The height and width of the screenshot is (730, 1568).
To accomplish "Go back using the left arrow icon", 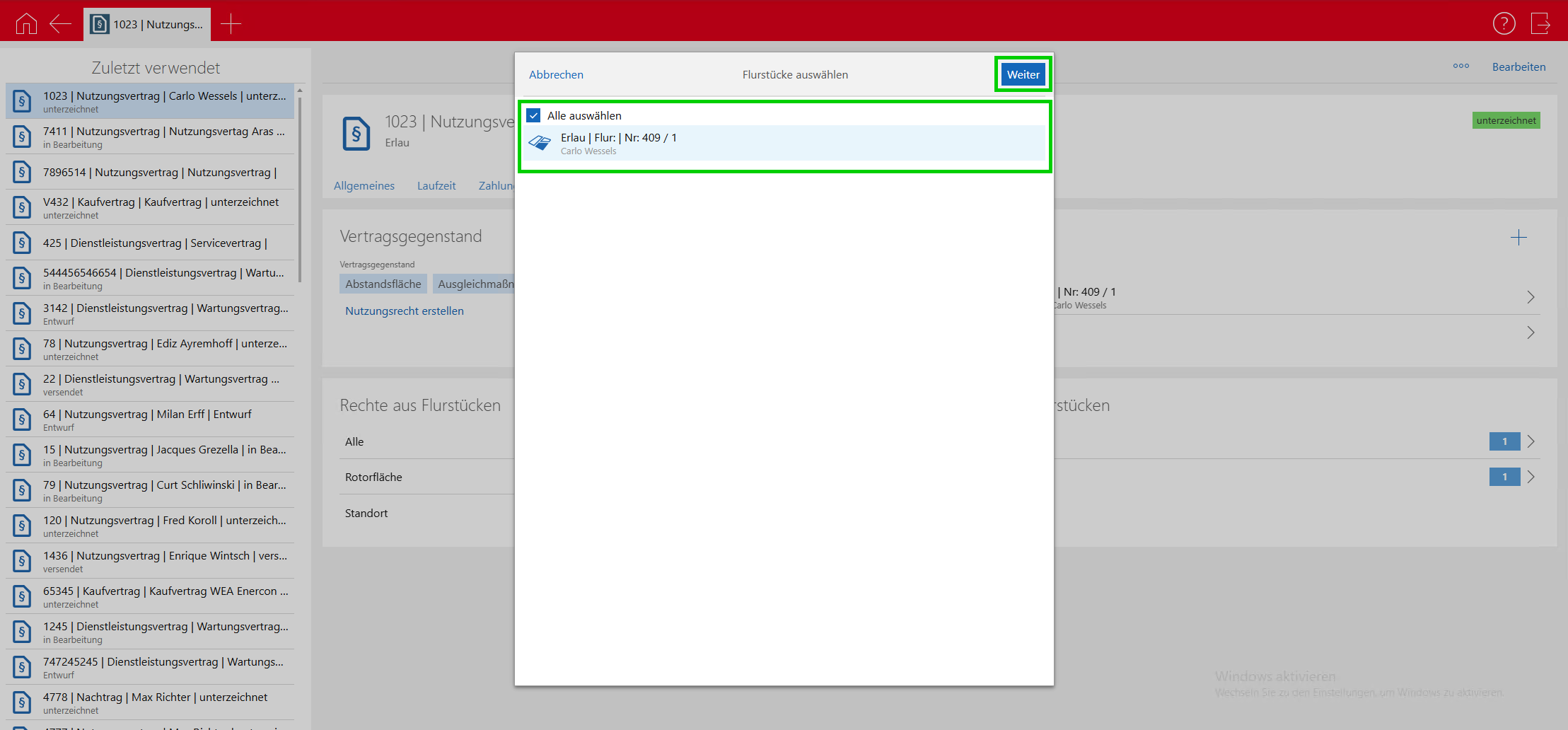I will point(61,23).
